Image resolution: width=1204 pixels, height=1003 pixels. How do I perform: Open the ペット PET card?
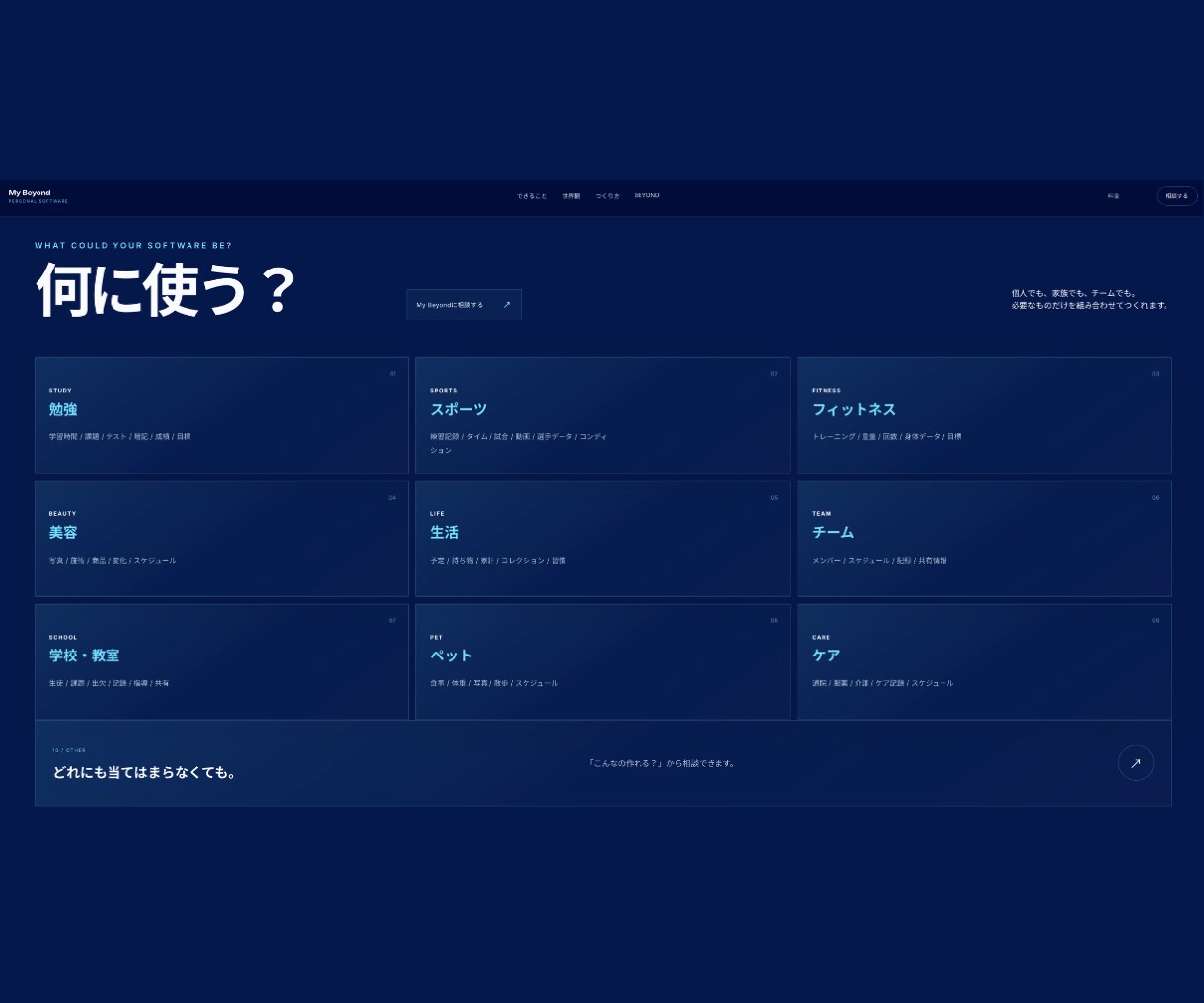point(603,661)
